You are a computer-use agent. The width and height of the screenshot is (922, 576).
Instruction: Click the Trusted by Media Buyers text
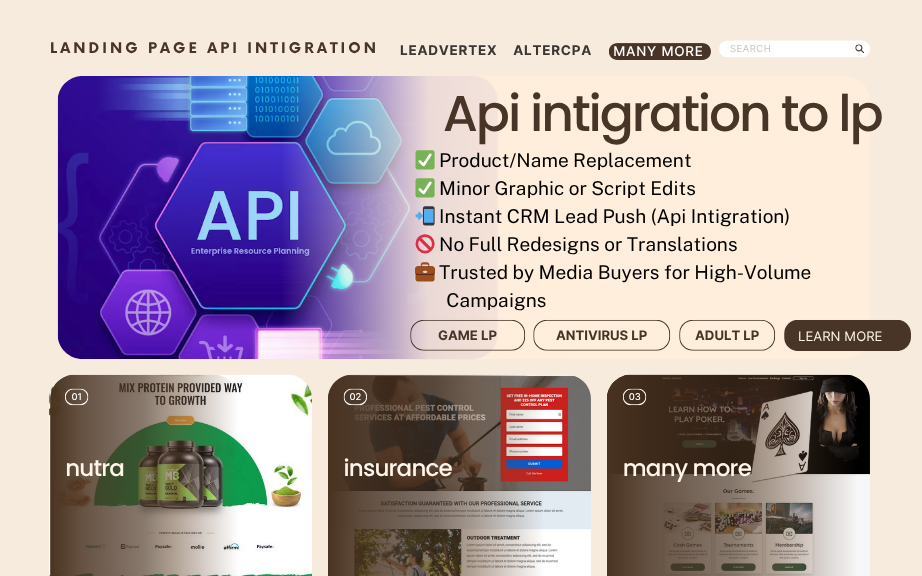pos(624,286)
